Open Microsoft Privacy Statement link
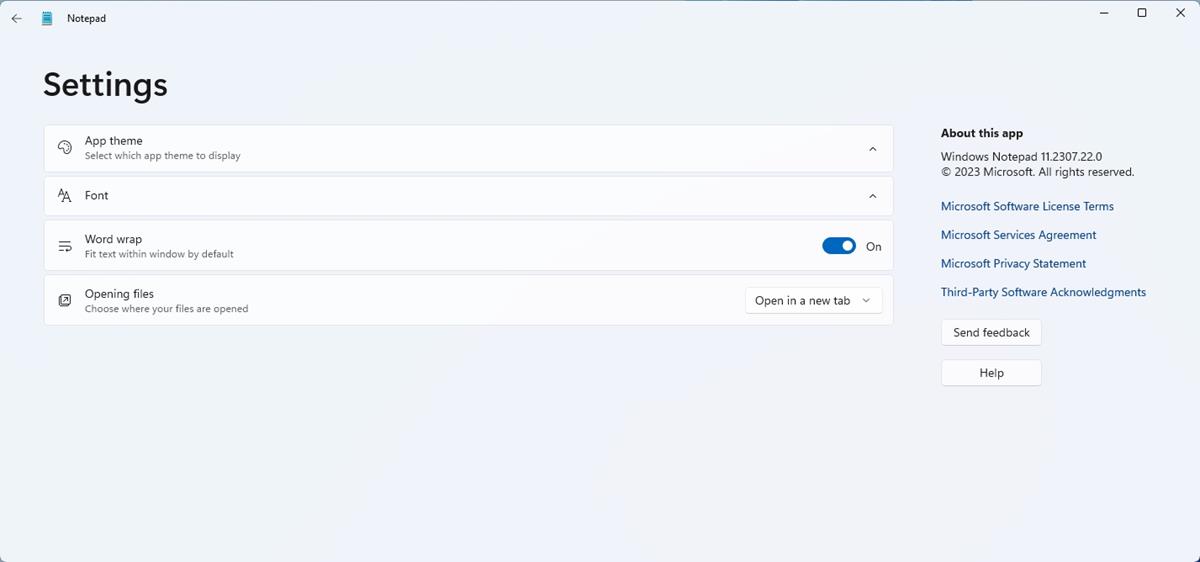This screenshot has width=1200, height=562. pos(1013,264)
